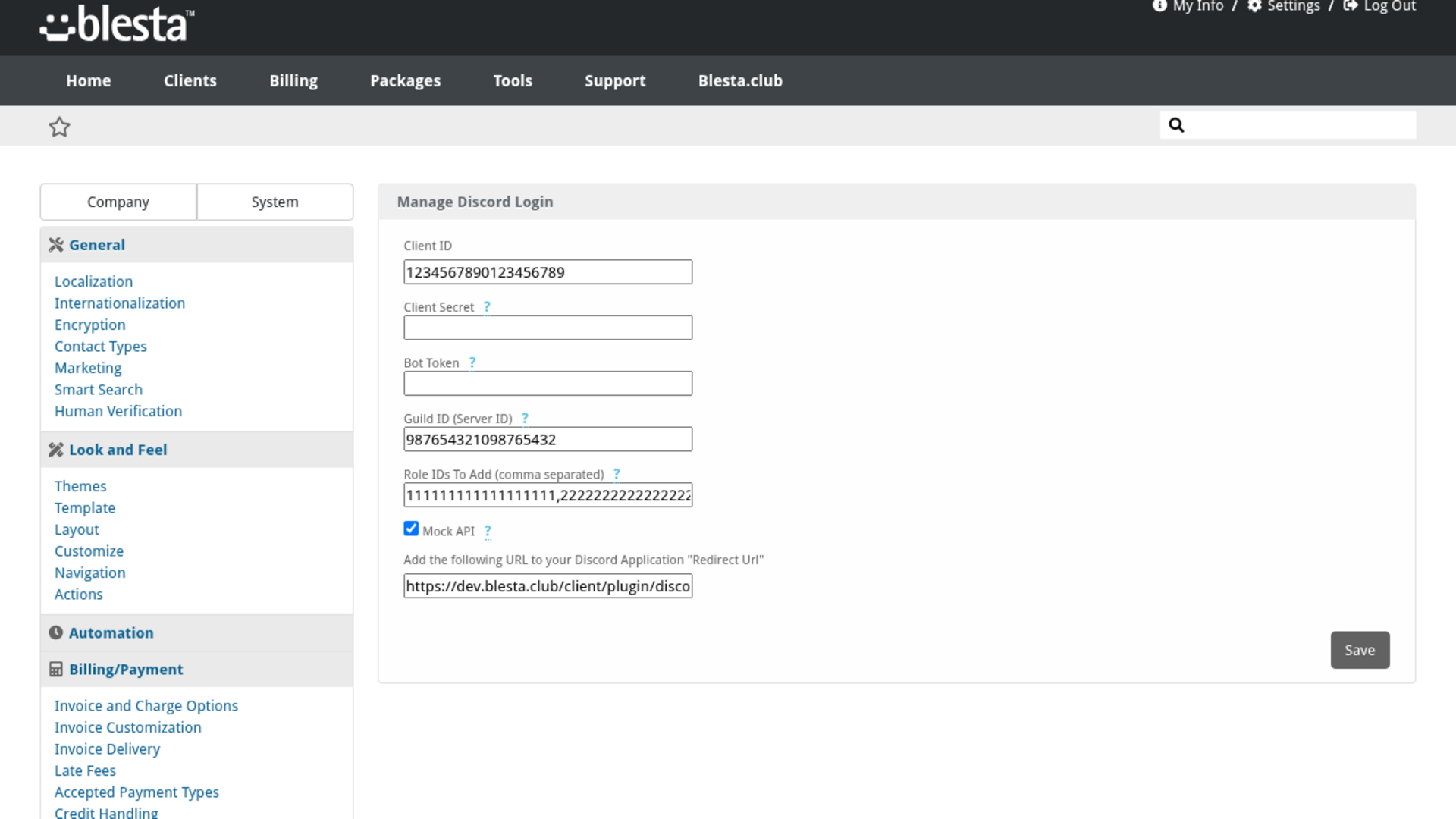Screen dimensions: 1456x819
Task: Expand the Automation section
Action: tap(196, 632)
